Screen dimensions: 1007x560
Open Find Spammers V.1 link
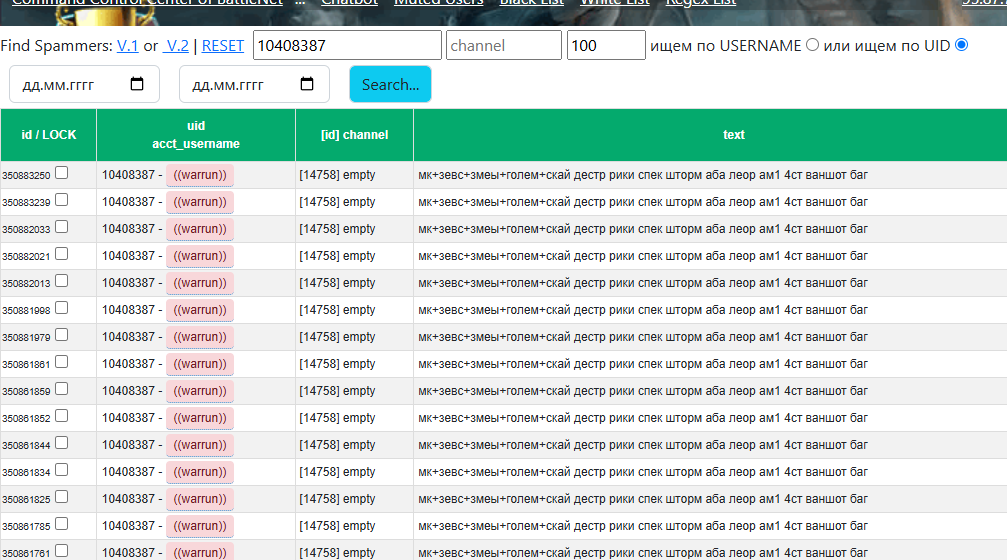[x=127, y=46]
